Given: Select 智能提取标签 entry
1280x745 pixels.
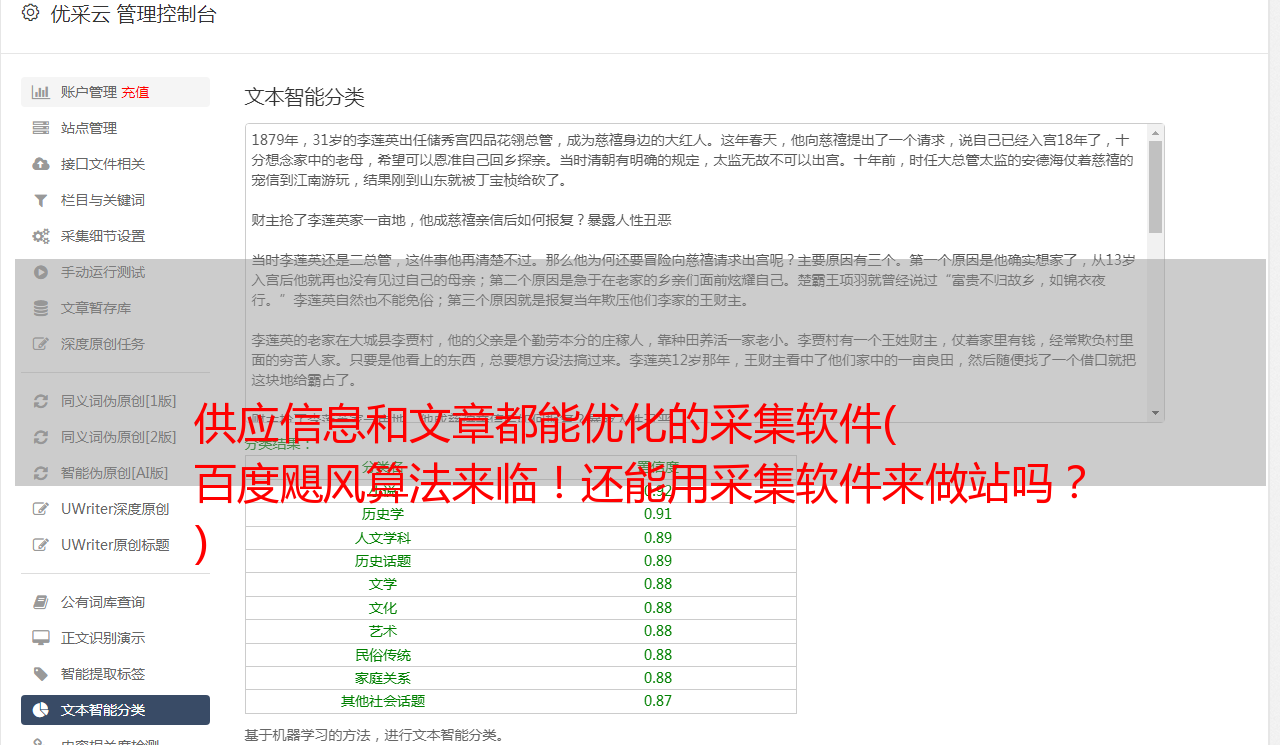Looking at the screenshot, I should (x=115, y=674).
